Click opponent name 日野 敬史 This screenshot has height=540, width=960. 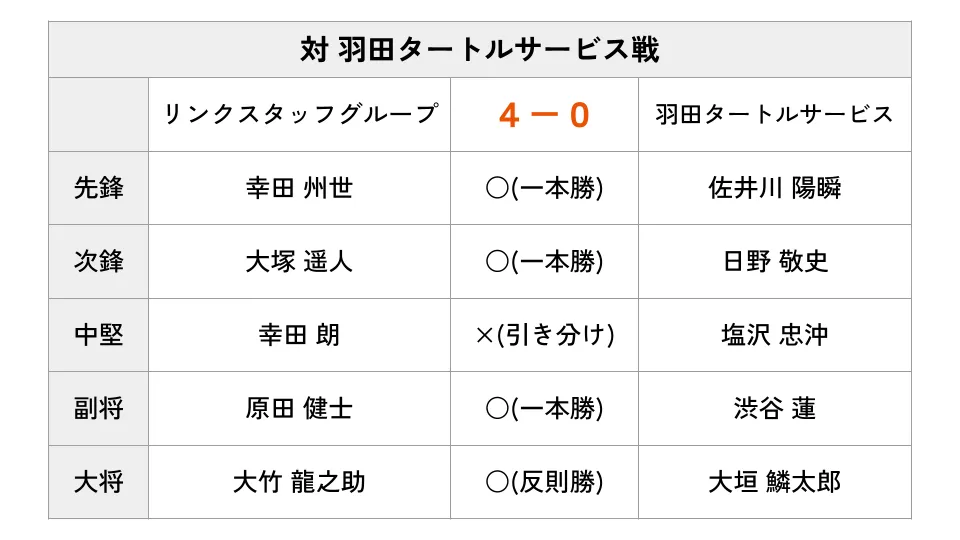(x=774, y=261)
